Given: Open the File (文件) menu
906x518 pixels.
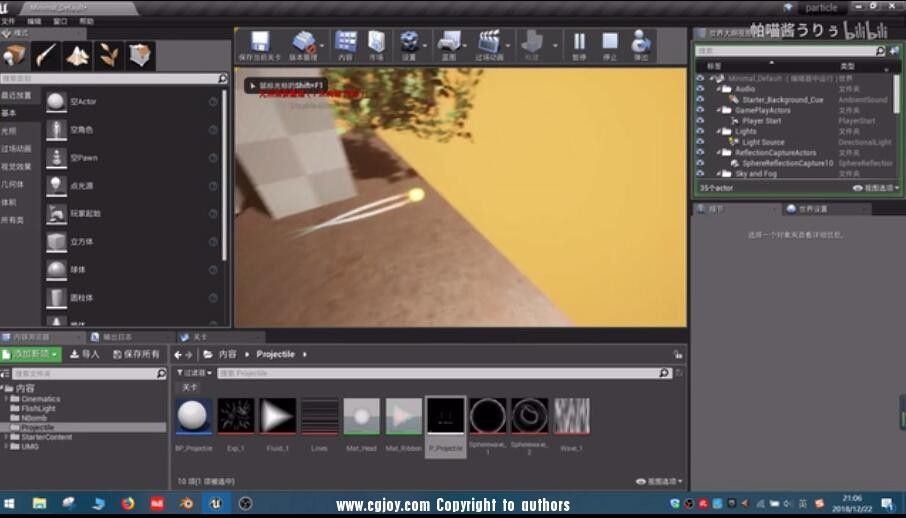Looking at the screenshot, I should [x=9, y=21].
